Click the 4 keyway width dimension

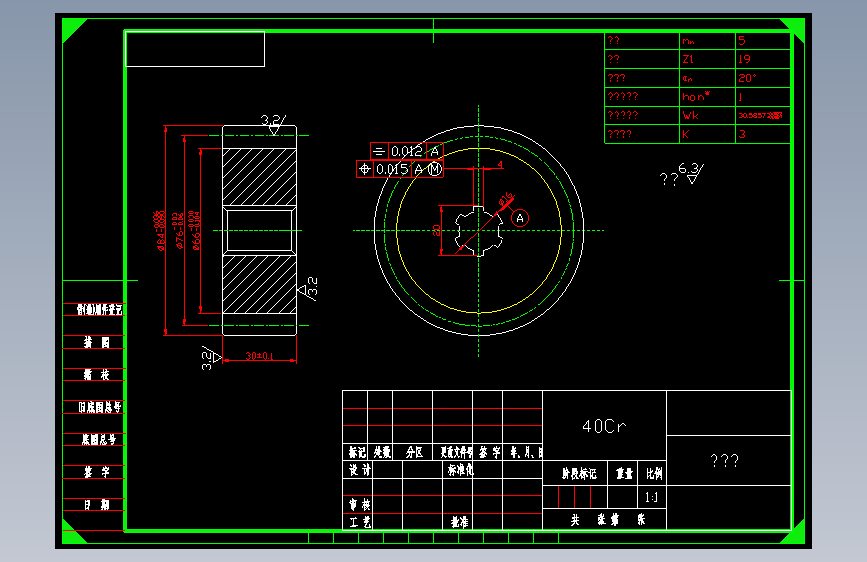click(500, 164)
